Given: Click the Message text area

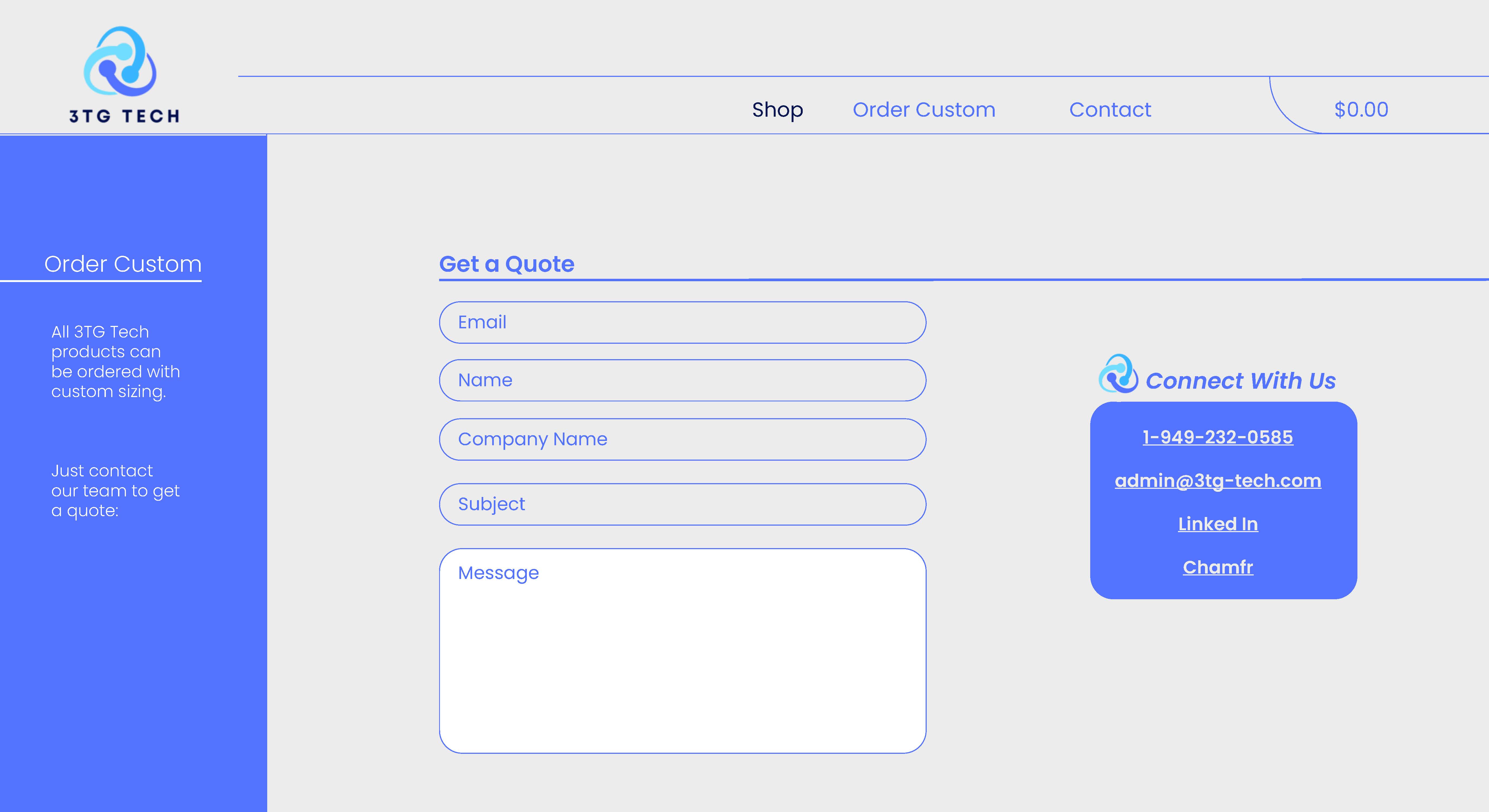Looking at the screenshot, I should coord(682,650).
